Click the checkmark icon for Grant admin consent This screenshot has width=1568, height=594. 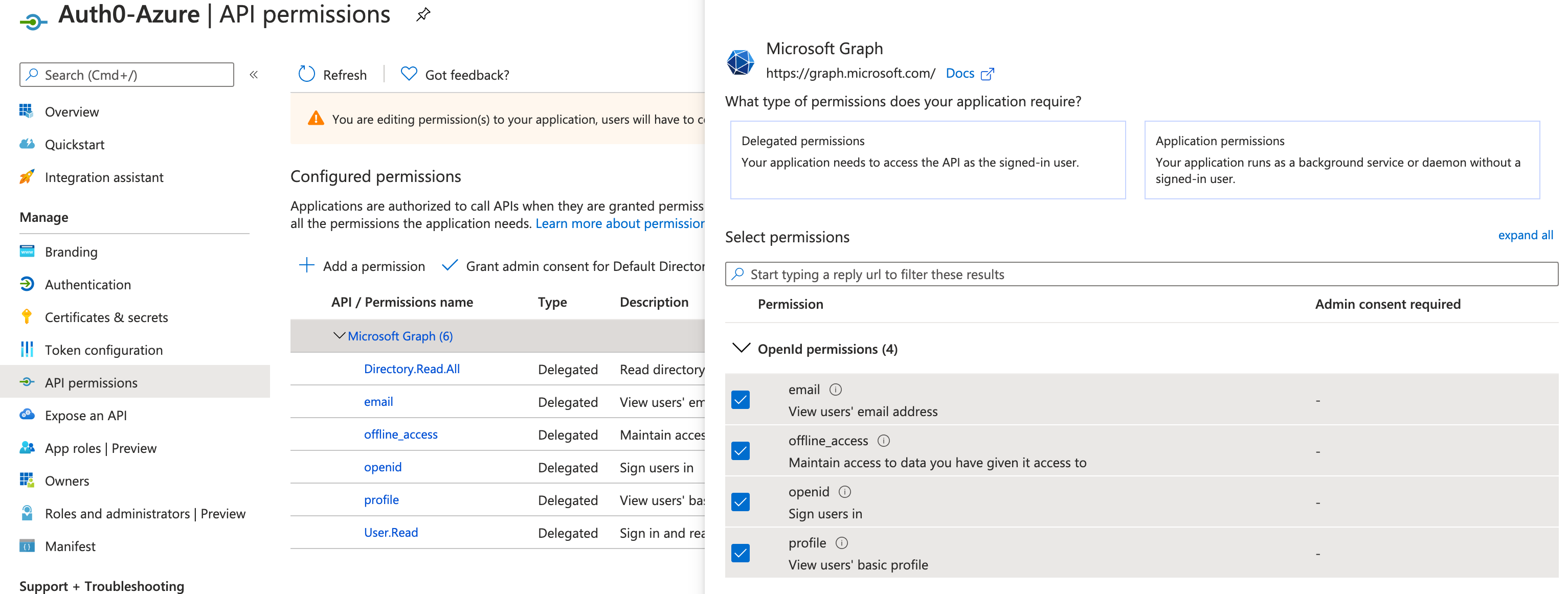point(450,265)
